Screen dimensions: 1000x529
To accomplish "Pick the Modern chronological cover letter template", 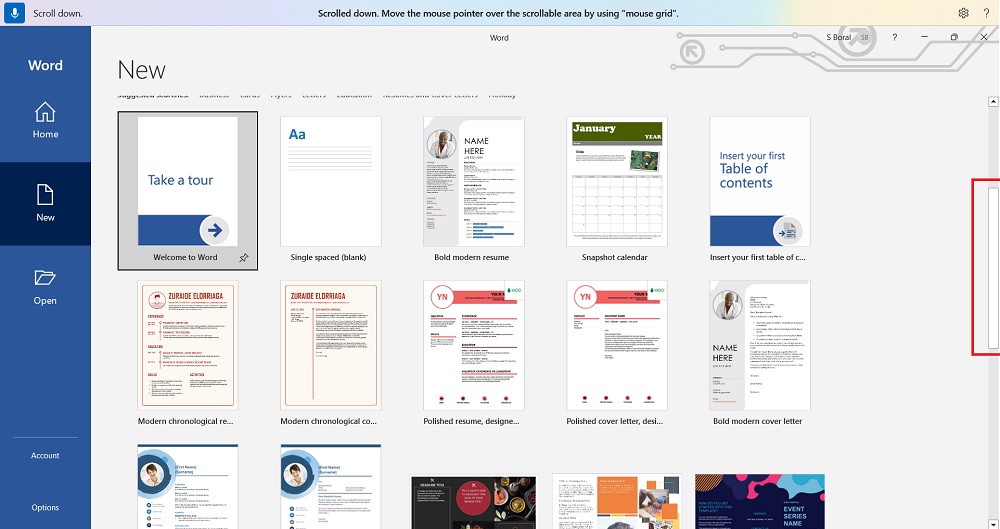I will point(331,354).
